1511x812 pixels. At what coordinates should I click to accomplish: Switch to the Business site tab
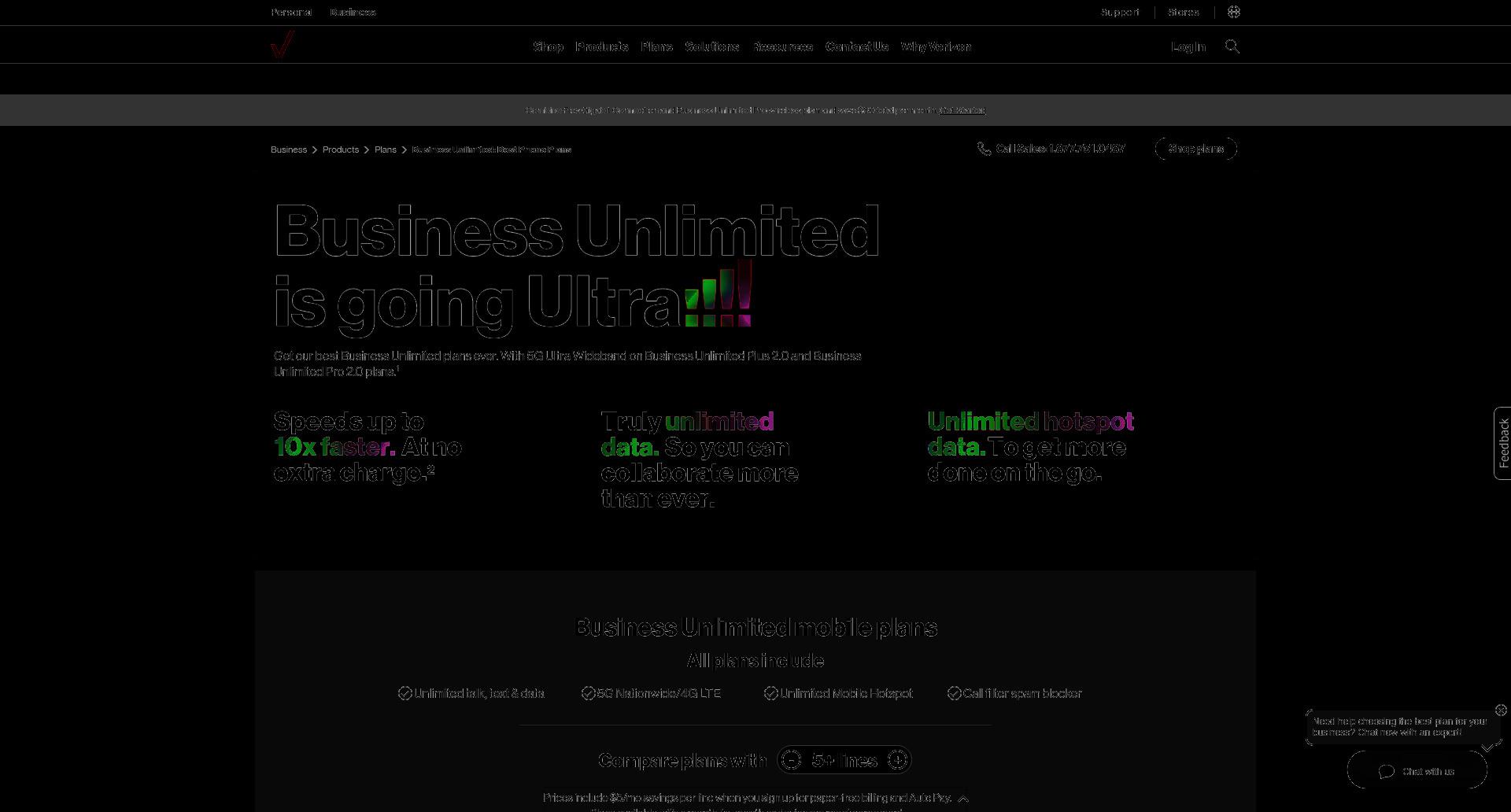tap(353, 12)
